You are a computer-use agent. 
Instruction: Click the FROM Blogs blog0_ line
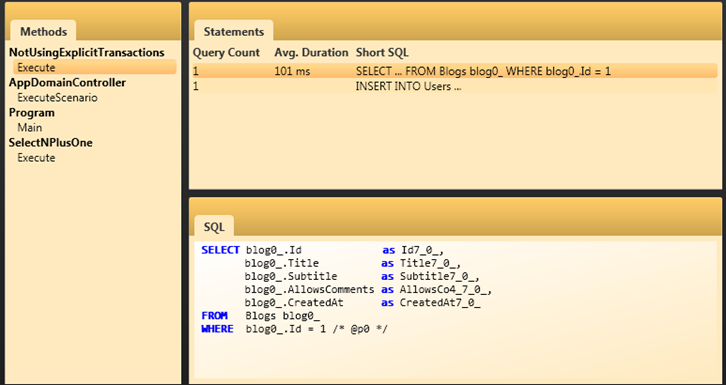(x=261, y=316)
